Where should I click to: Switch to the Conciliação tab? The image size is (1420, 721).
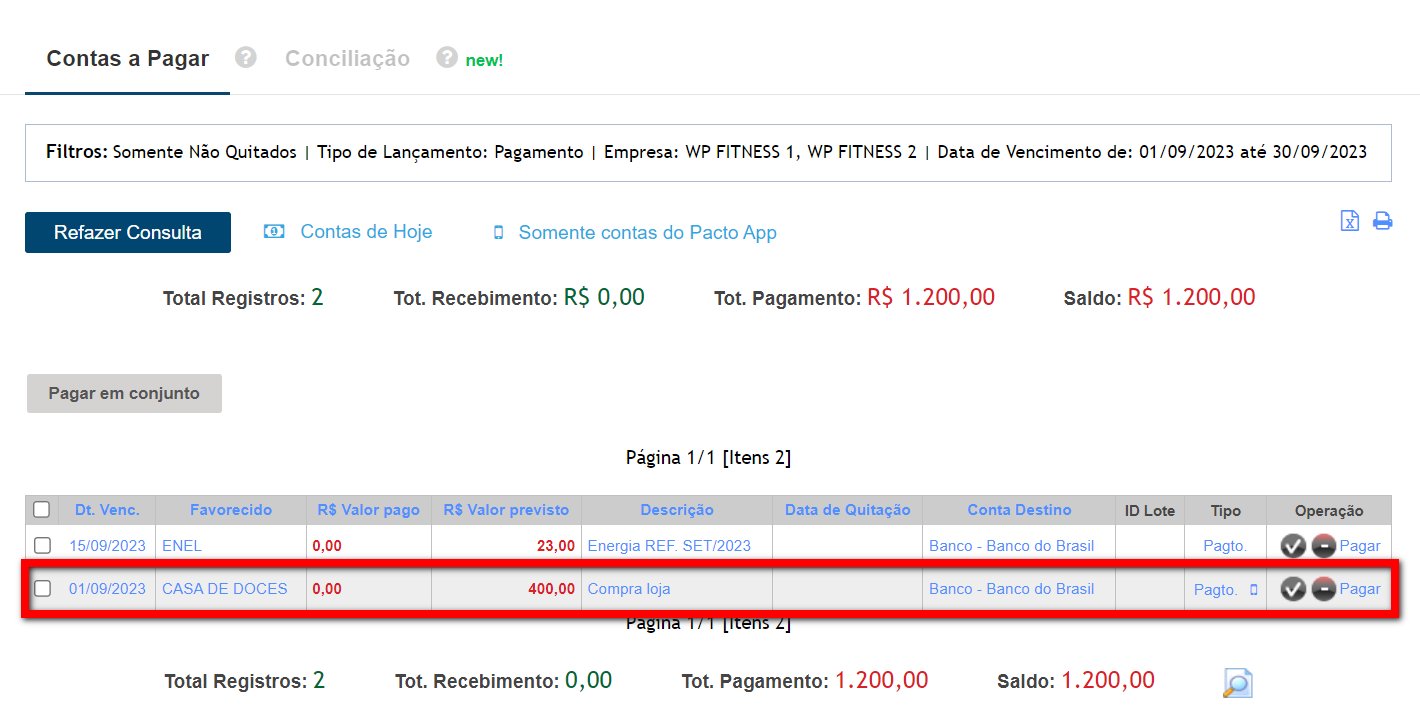pos(347,59)
